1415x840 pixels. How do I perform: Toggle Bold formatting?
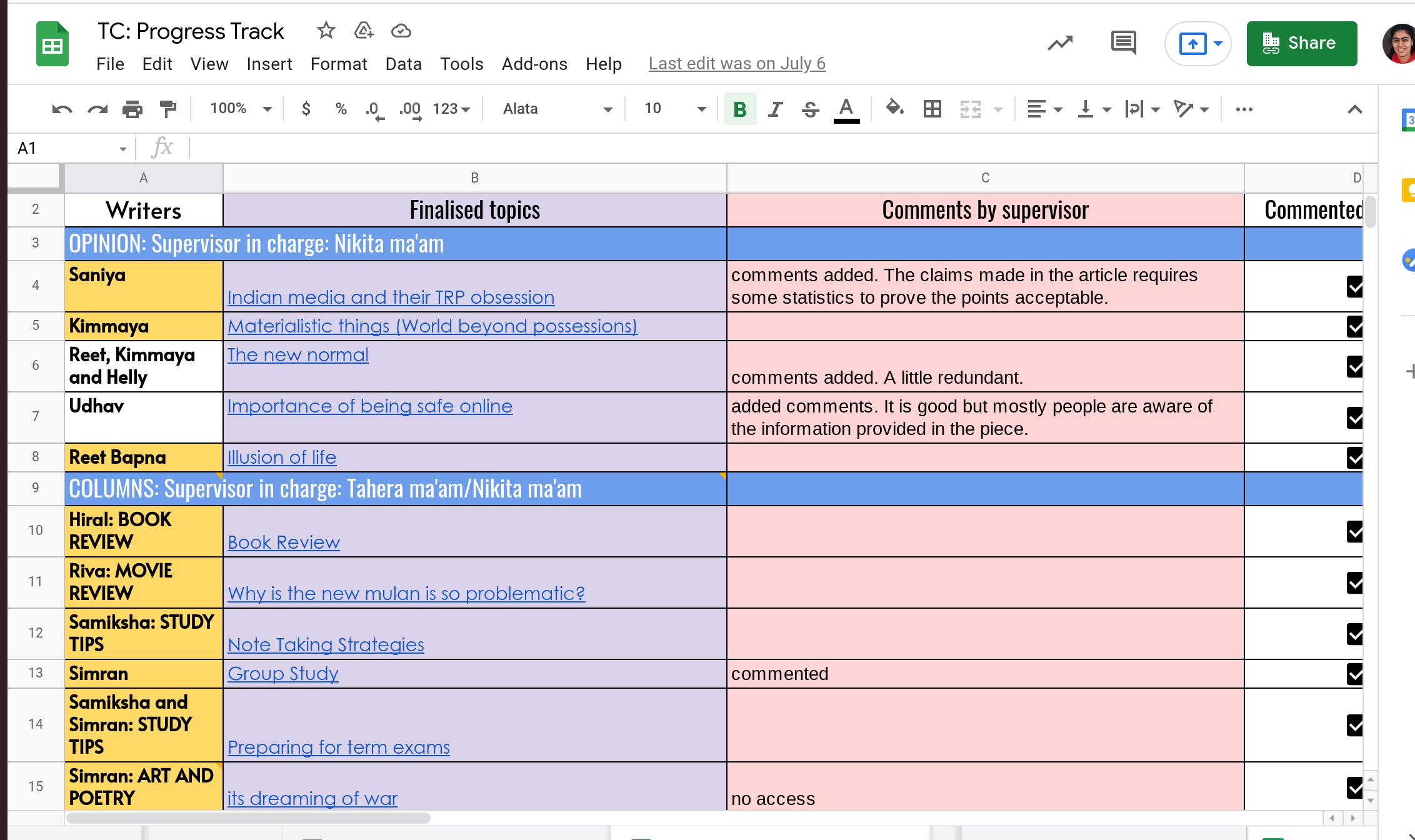click(x=740, y=109)
